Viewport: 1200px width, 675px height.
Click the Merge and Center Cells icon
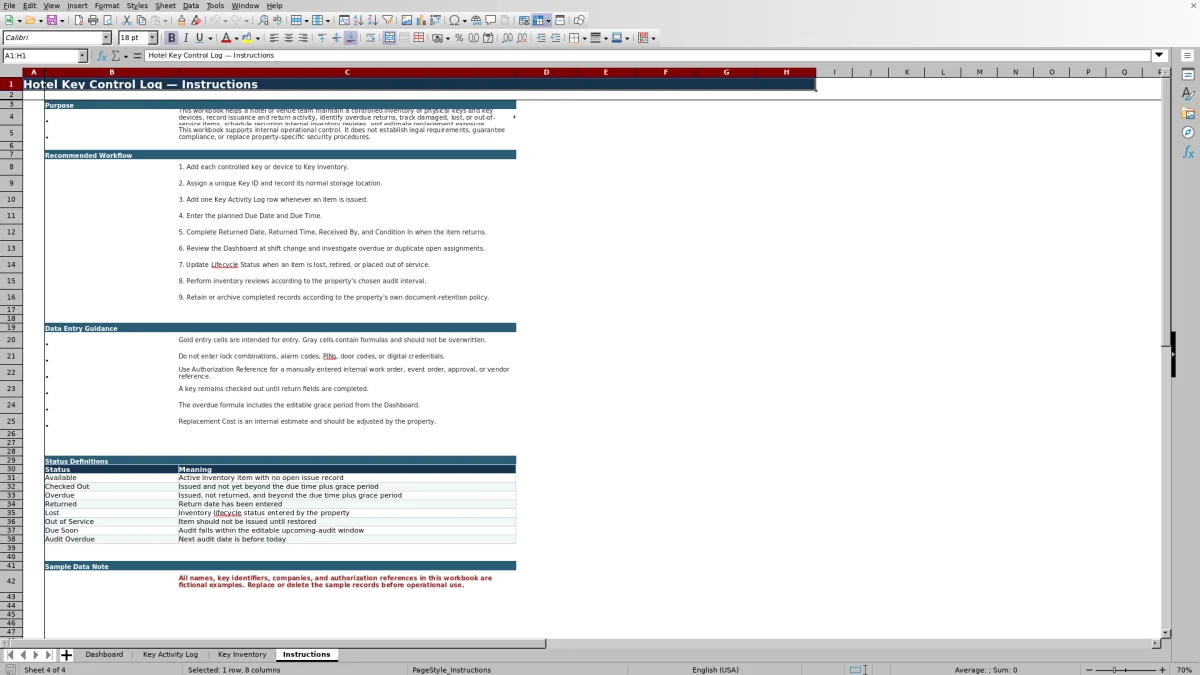pos(390,38)
